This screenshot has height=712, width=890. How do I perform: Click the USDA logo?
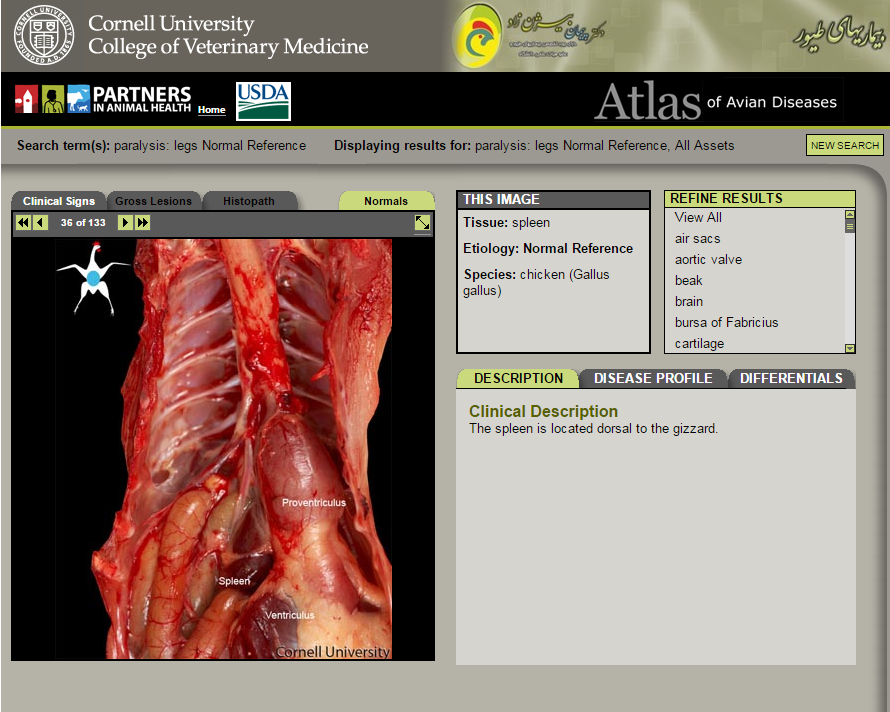[x=263, y=101]
